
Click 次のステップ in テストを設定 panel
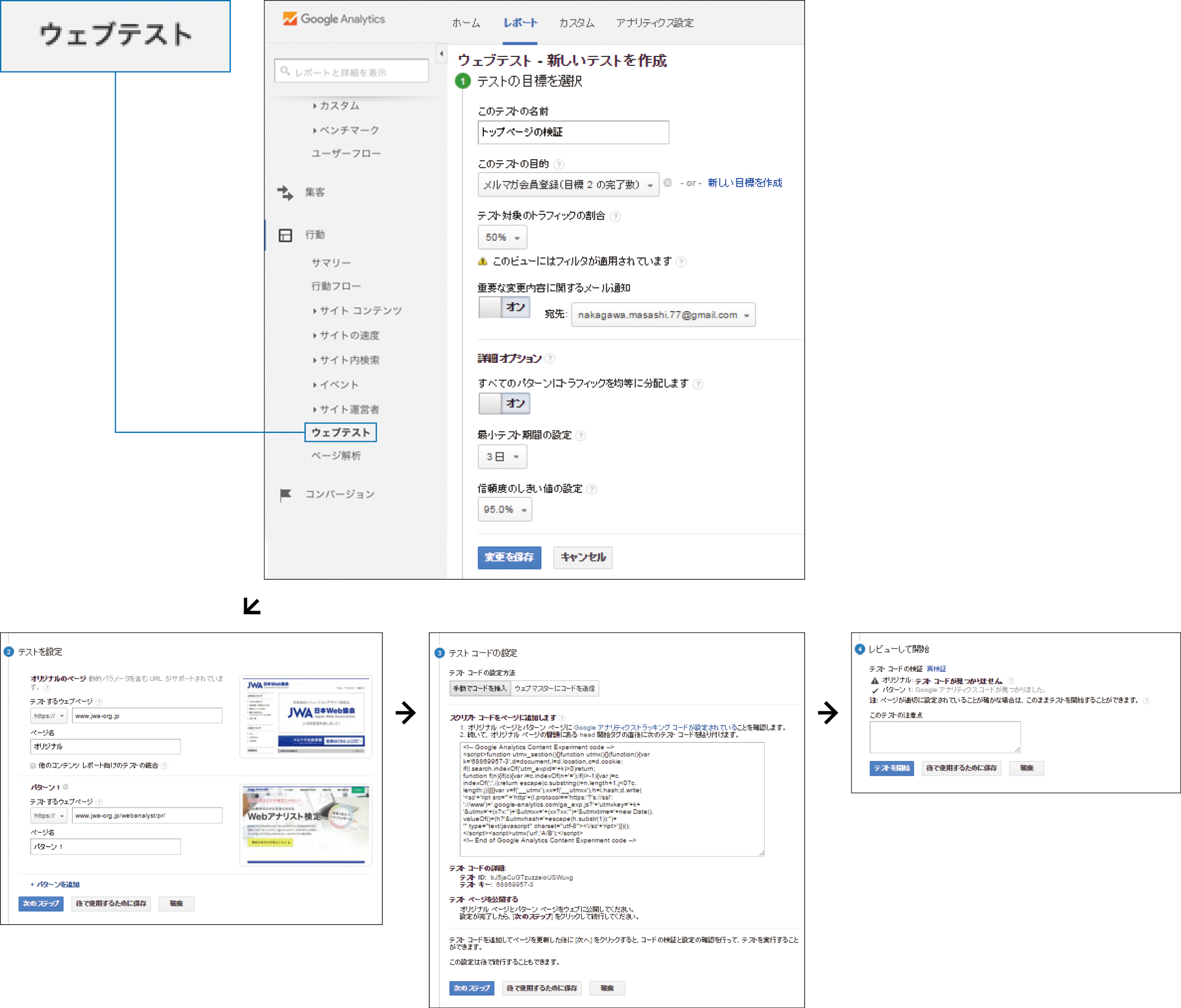[41, 904]
